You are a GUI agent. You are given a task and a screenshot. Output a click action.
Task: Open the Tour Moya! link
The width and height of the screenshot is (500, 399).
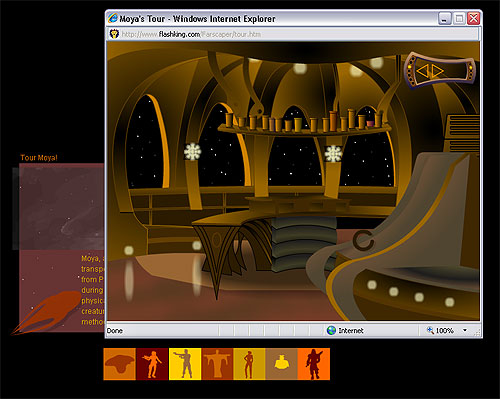tap(39, 158)
